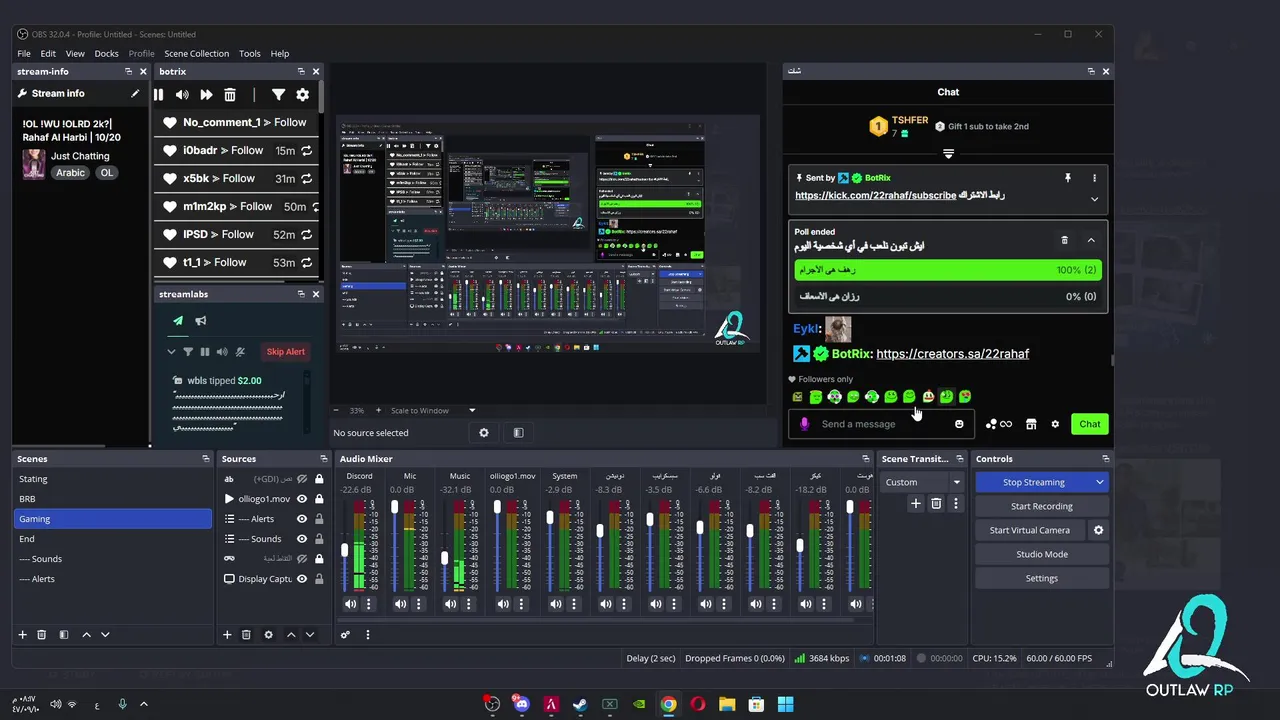1280x720 pixels.
Task: Hide the ---- Alerts source eye icon
Action: (302, 519)
